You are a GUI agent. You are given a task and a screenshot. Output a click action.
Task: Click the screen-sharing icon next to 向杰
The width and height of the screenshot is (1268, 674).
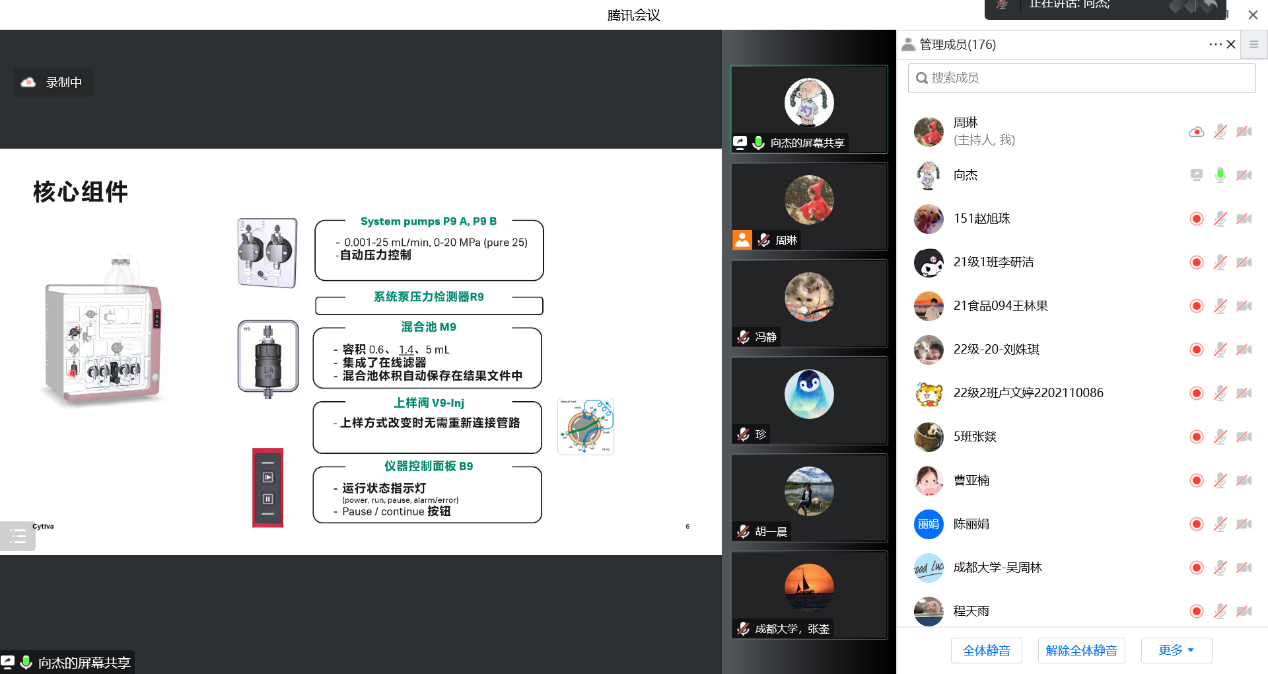tap(1196, 175)
